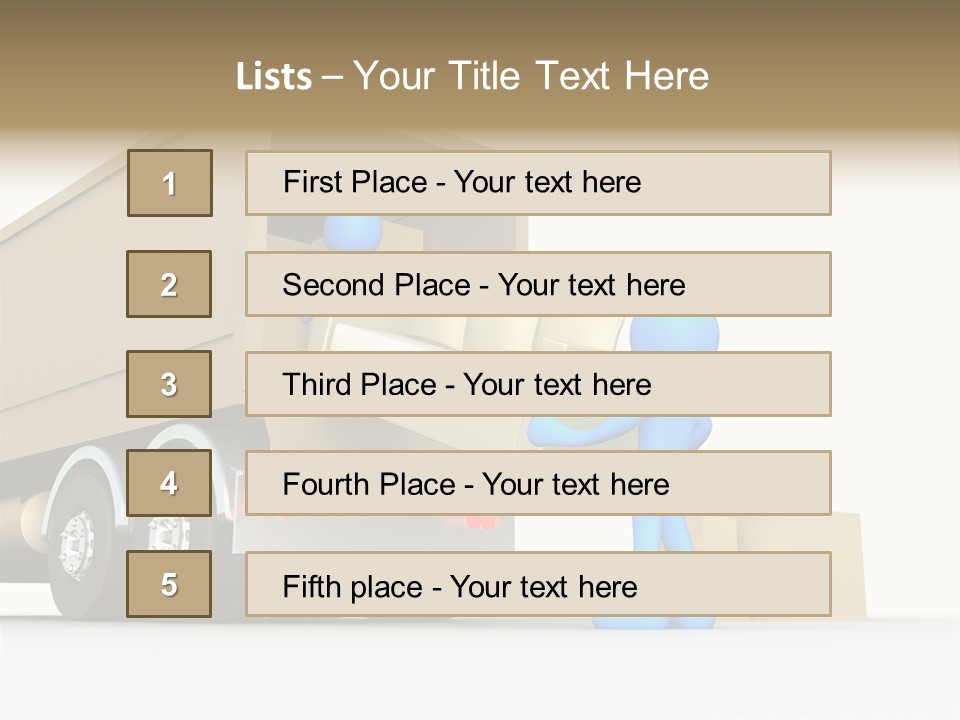Click the "Fourth Place" text box

click(x=538, y=483)
